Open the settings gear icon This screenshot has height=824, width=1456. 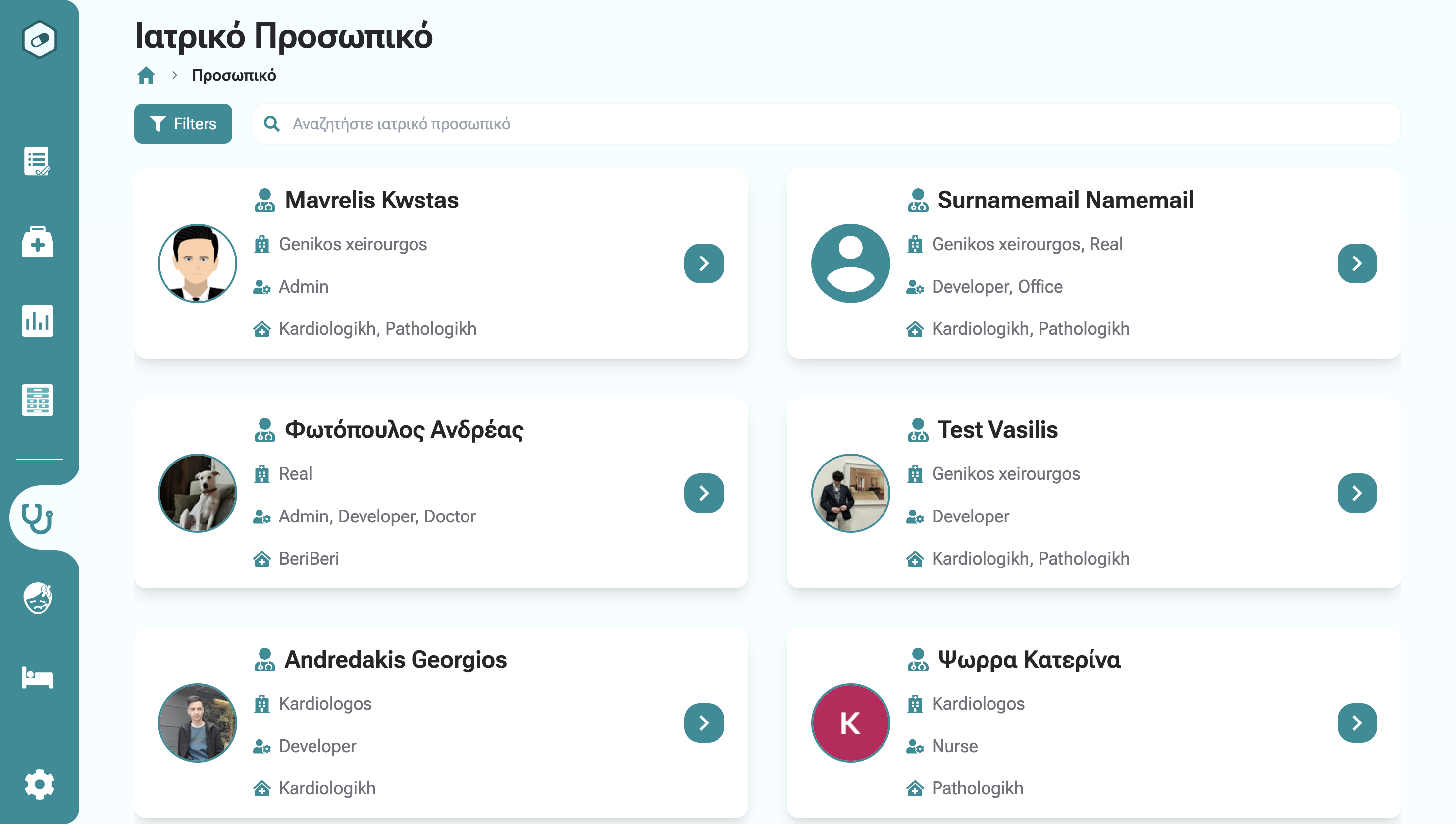[x=37, y=784]
